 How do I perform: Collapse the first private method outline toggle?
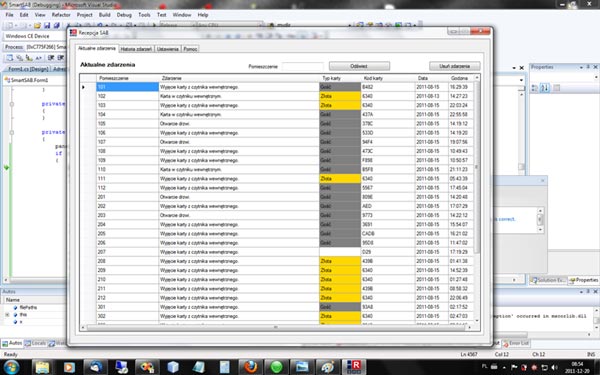click(x=12, y=104)
